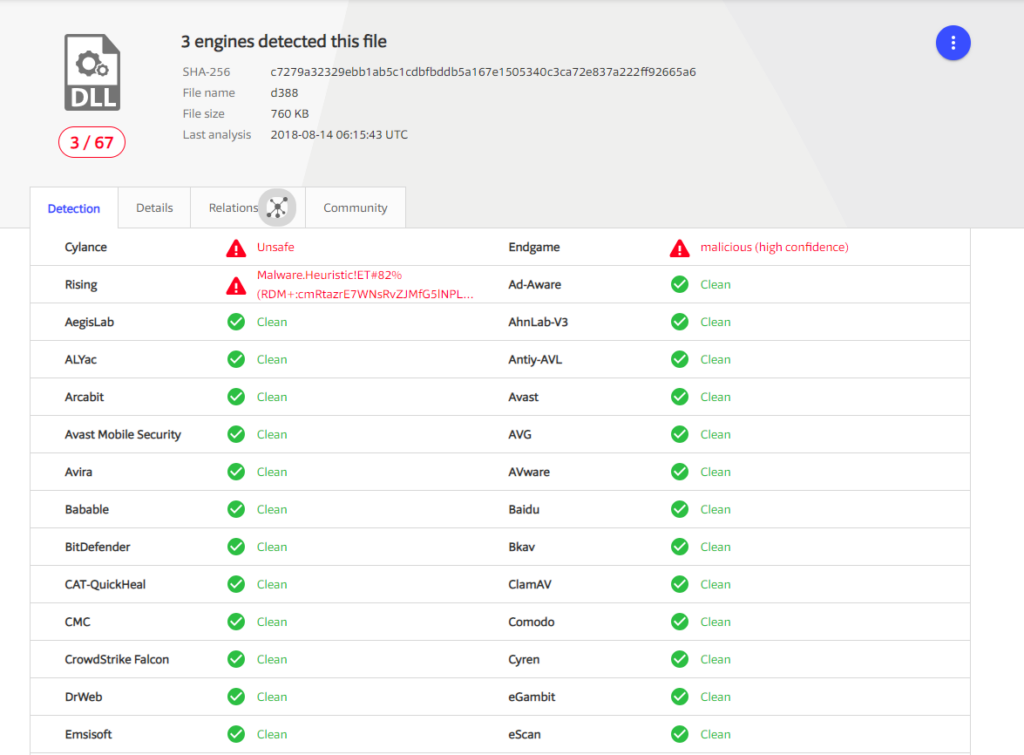Screen dimensions: 1024x755
Task: Switch to the Detection tab
Action: click(74, 208)
